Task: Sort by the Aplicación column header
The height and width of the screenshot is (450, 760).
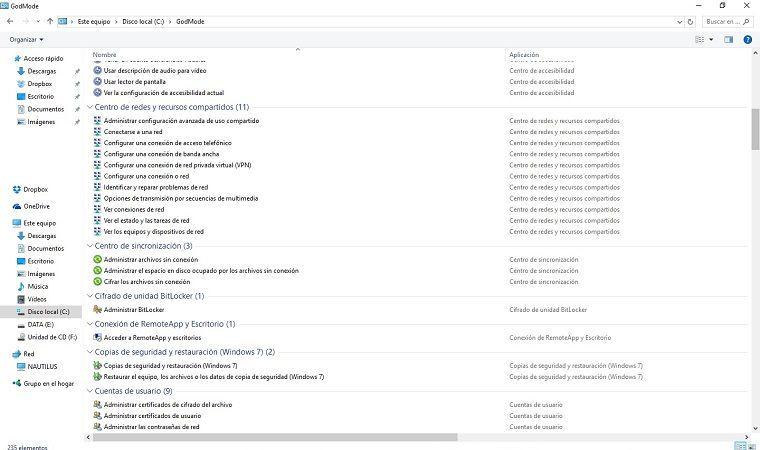Action: pyautogui.click(x=524, y=54)
